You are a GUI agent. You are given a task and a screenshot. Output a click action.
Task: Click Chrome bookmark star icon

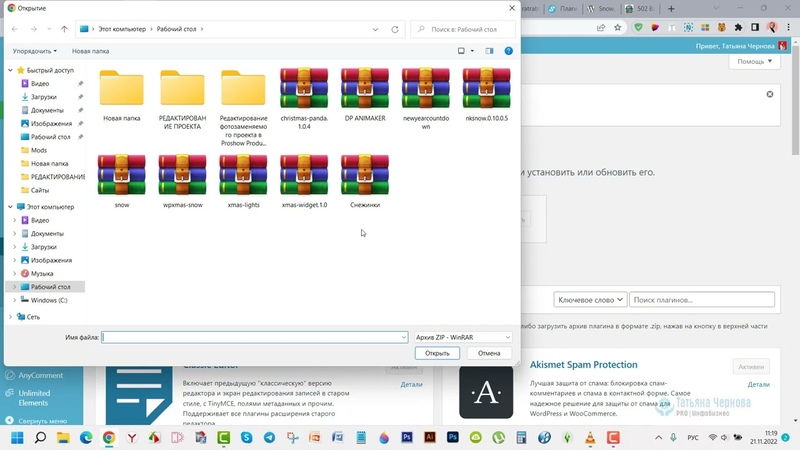pyautogui.click(x=618, y=28)
